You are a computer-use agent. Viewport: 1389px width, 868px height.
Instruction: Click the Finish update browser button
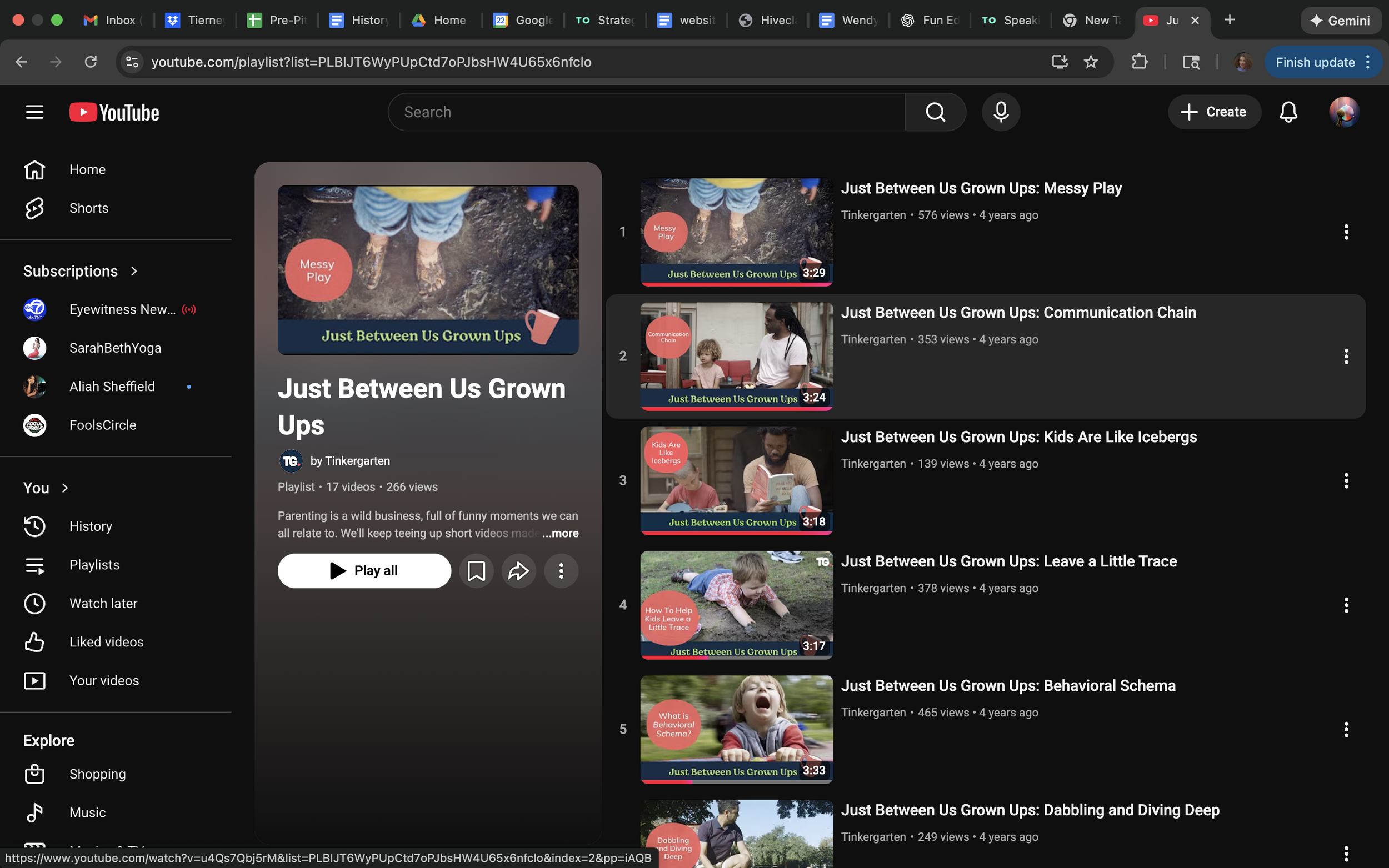(1316, 62)
